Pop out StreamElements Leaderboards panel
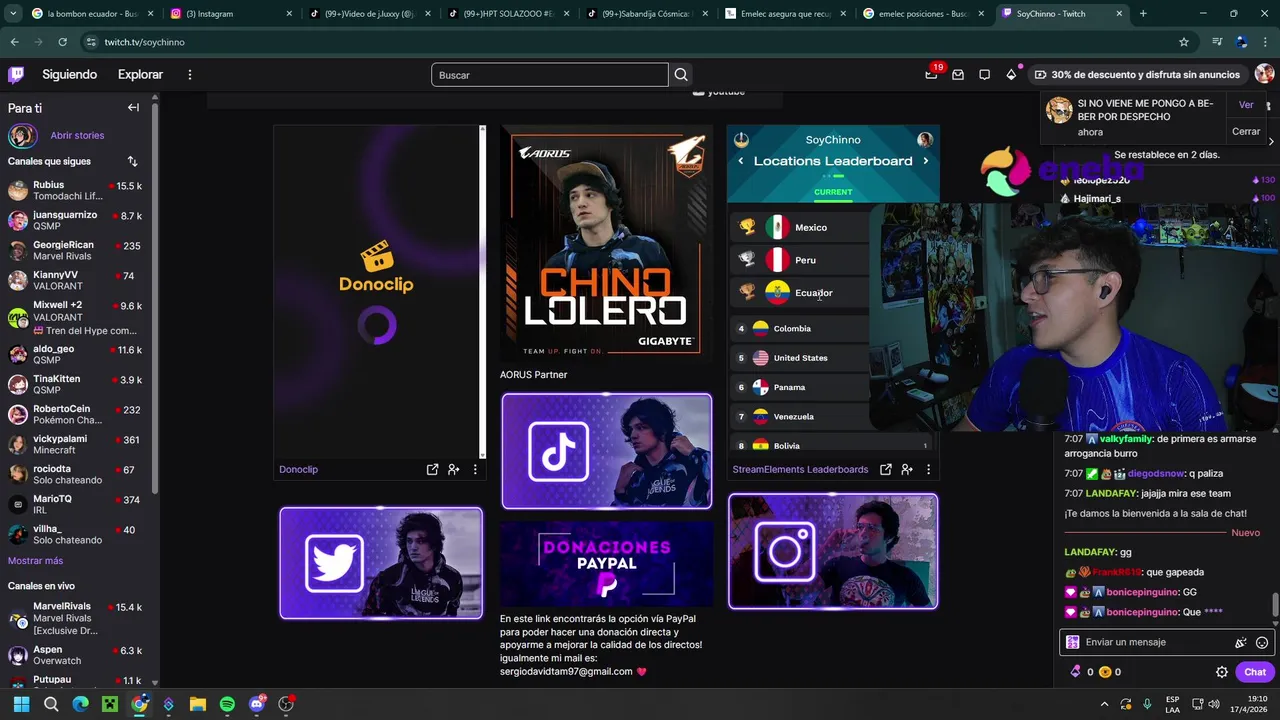 pyautogui.click(x=885, y=469)
